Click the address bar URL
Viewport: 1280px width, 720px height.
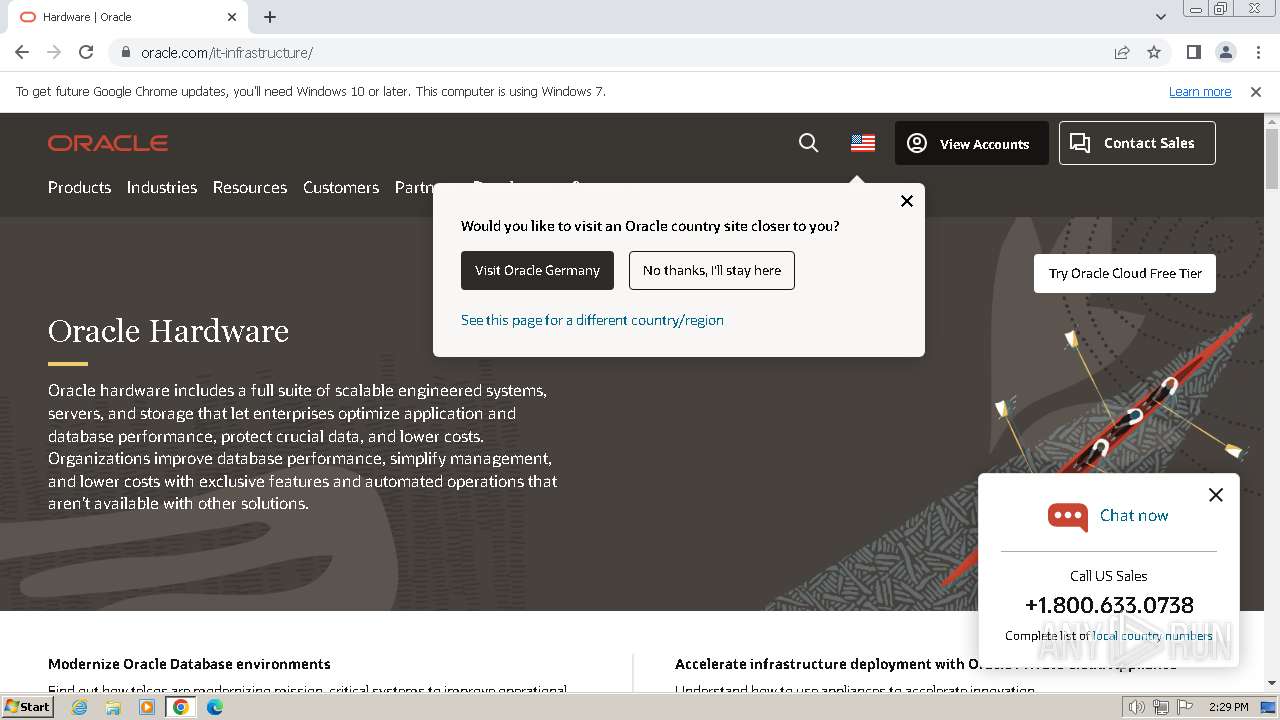pos(227,53)
